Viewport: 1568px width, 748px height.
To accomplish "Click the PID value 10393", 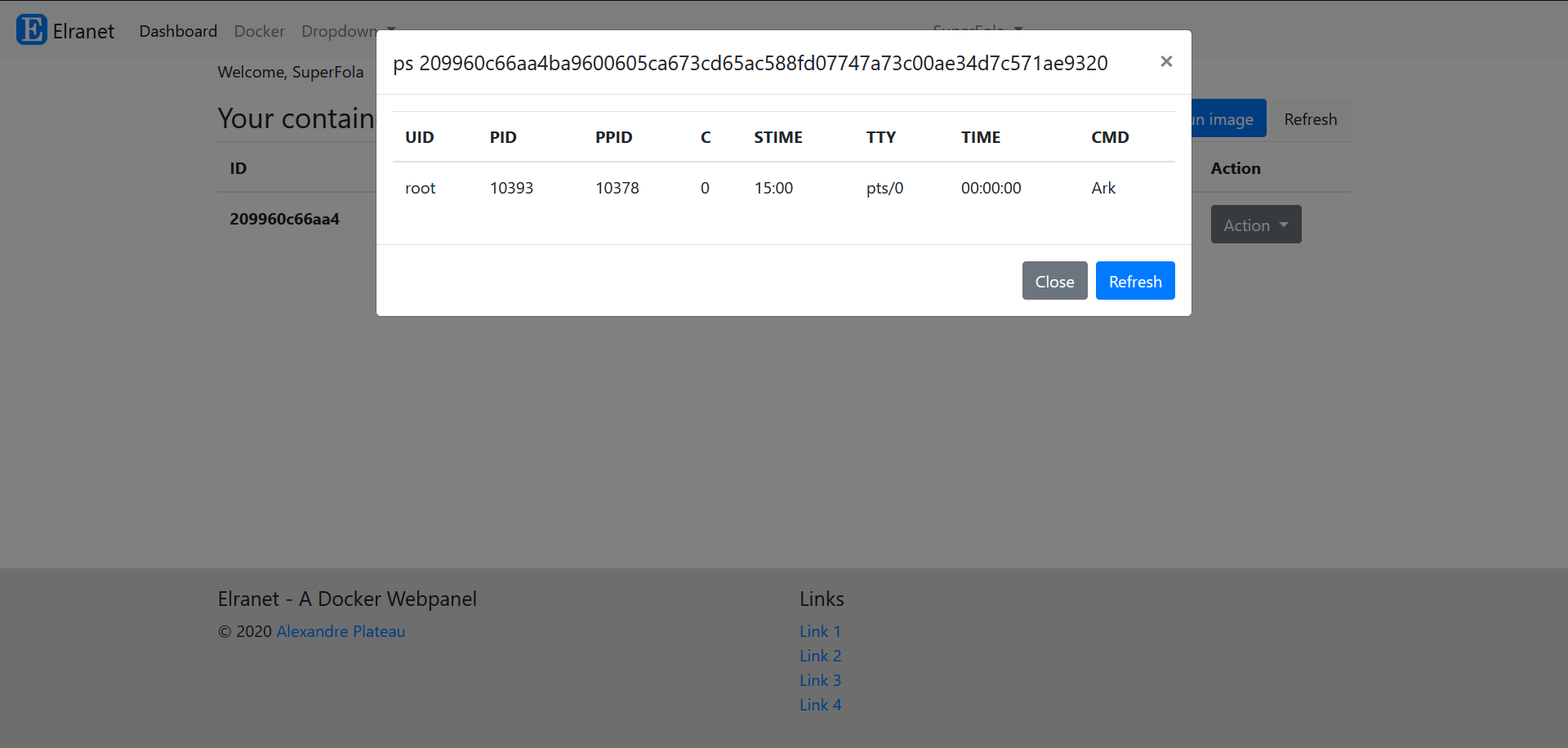I will coord(511,188).
